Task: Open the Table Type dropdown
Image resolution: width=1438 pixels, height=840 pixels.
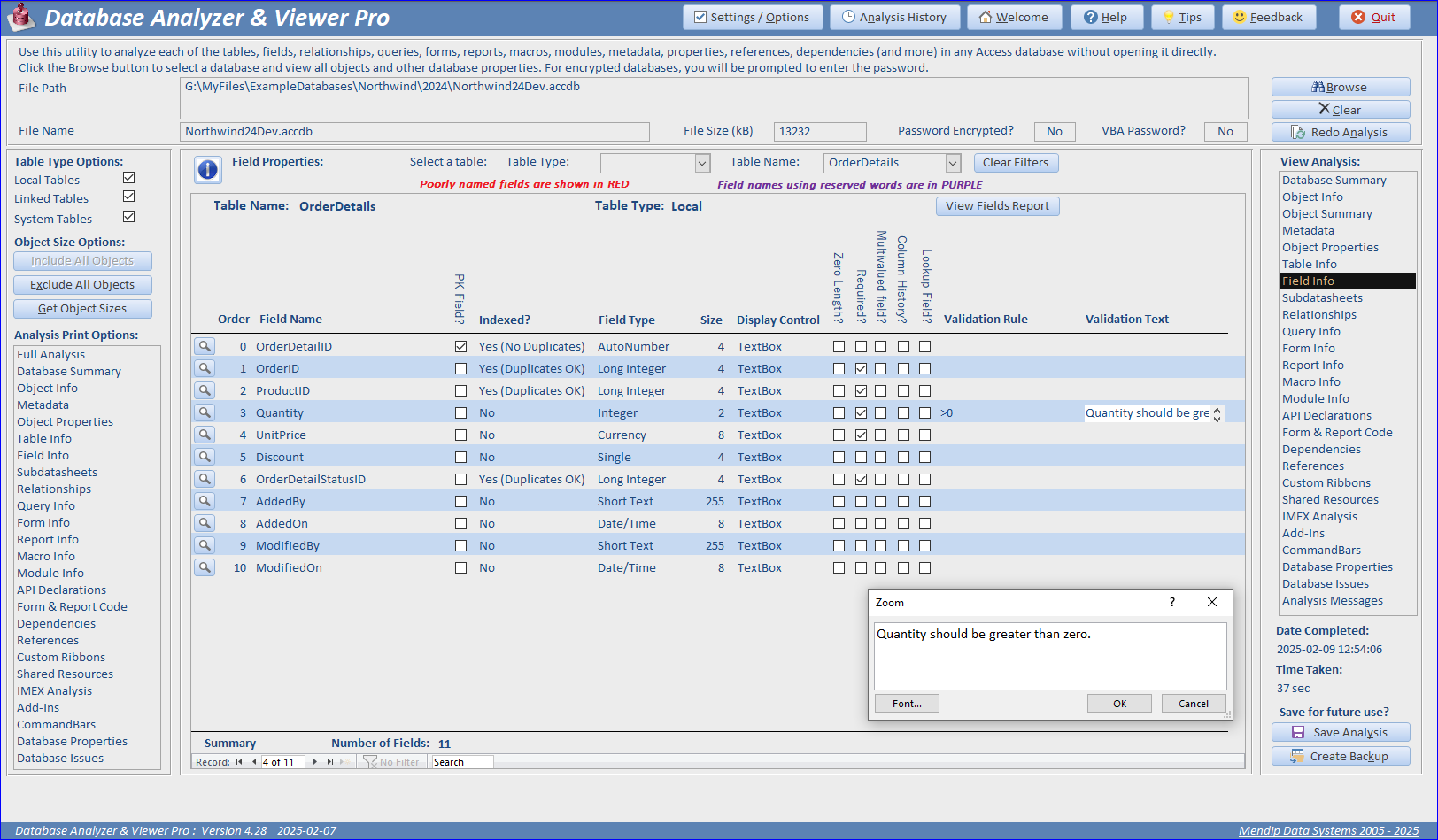Action: [702, 163]
